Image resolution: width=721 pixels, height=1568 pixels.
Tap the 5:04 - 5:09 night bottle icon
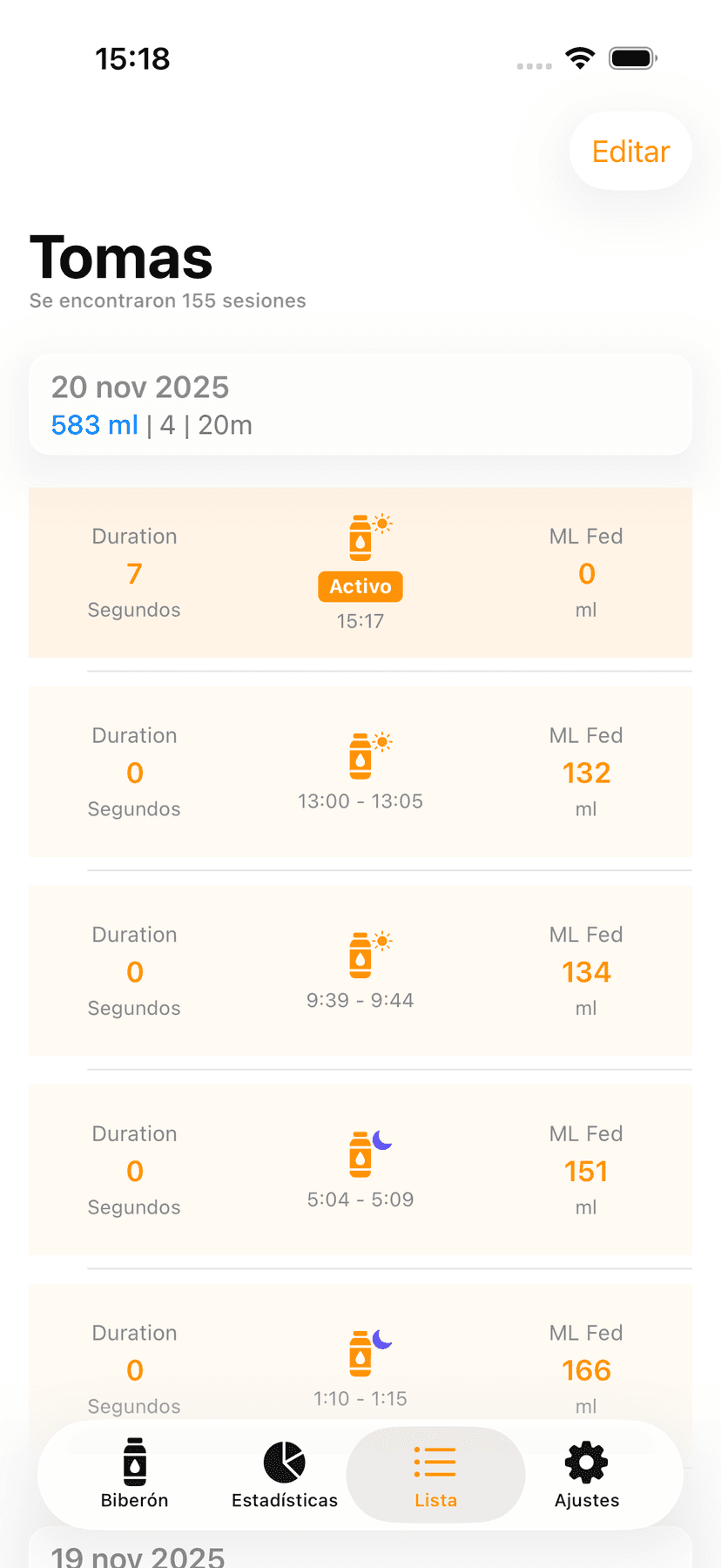(x=362, y=1153)
